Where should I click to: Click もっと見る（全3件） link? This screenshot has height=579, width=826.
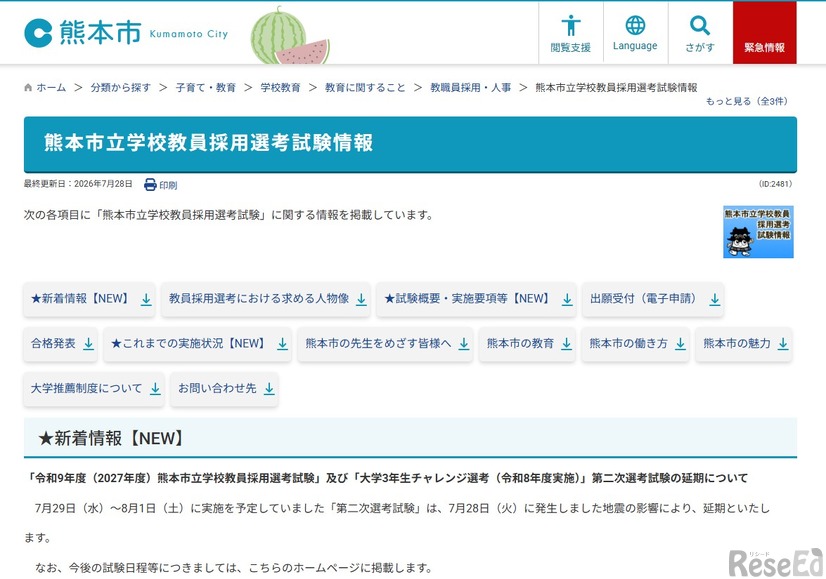pyautogui.click(x=747, y=101)
